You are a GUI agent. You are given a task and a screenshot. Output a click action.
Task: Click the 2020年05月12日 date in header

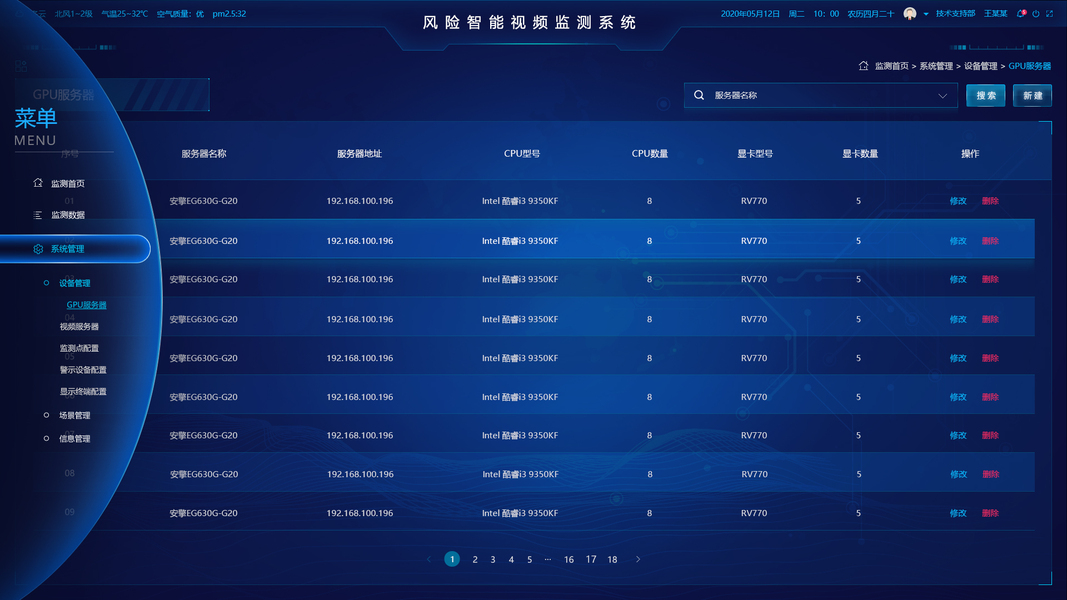point(750,14)
